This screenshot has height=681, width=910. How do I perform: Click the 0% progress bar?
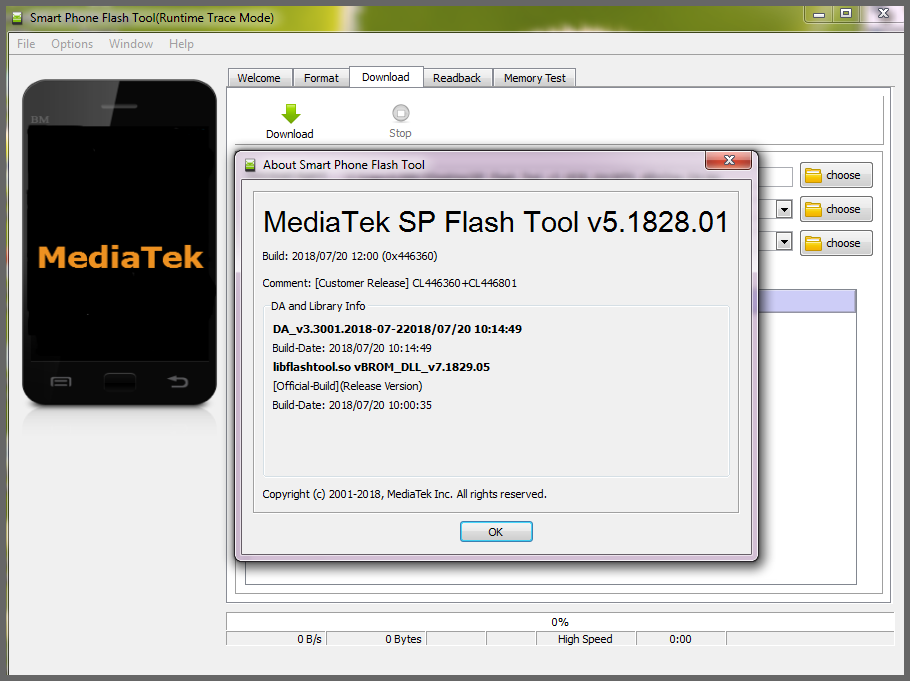[560, 622]
